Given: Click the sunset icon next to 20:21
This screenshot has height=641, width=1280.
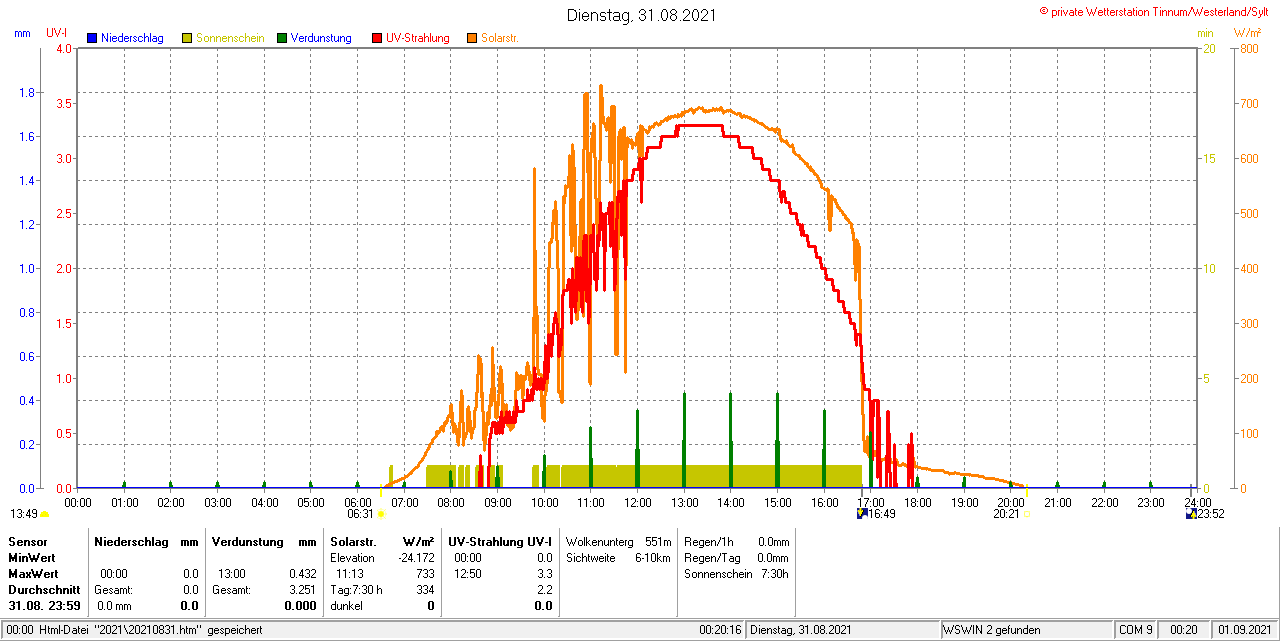Looking at the screenshot, I should (x=1025, y=514).
